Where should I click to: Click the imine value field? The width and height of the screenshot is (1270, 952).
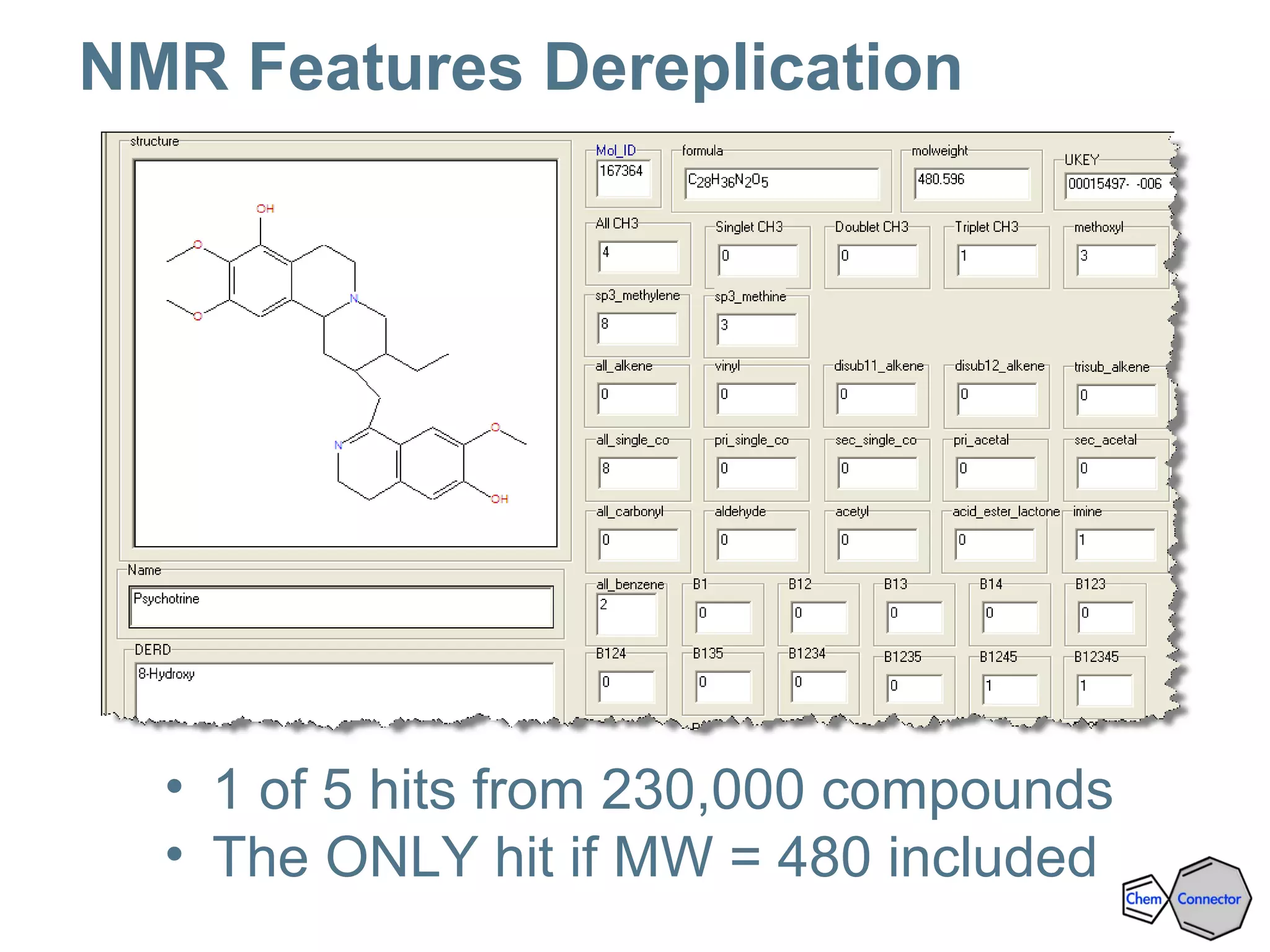[x=1115, y=544]
